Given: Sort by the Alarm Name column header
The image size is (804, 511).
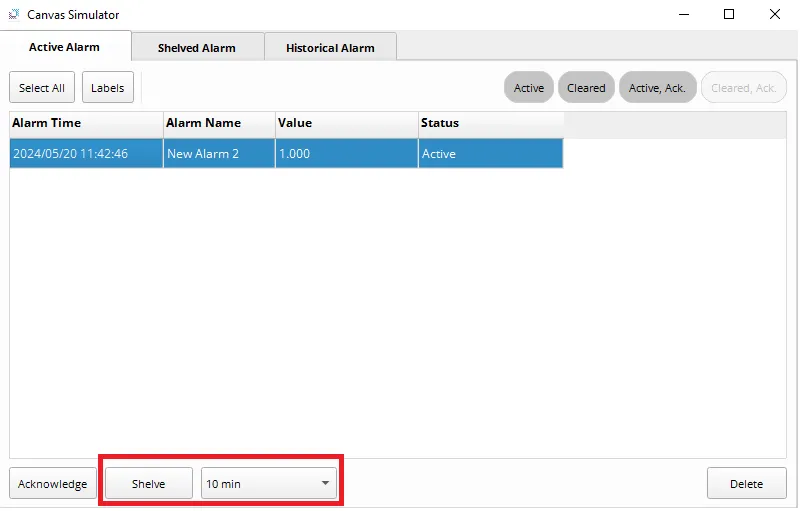Looking at the screenshot, I should click(x=219, y=123).
